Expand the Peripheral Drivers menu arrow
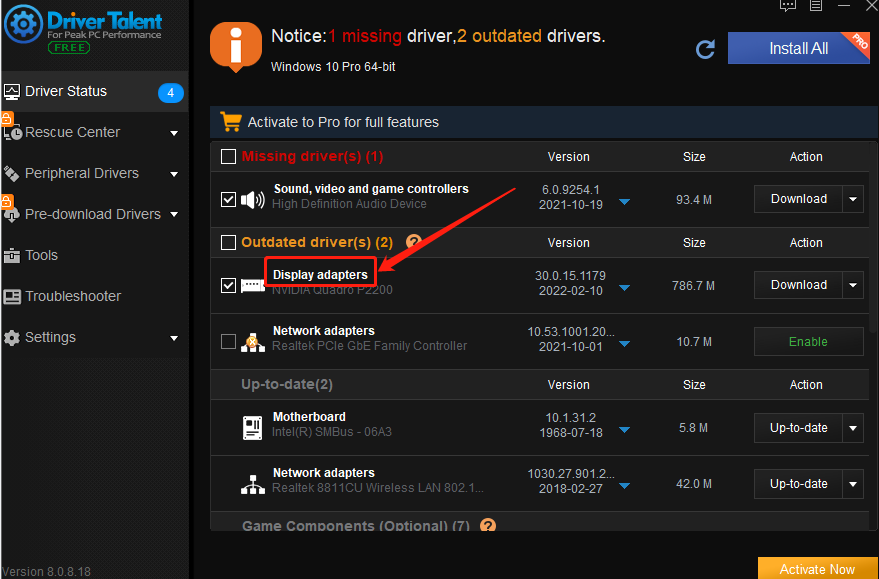The image size is (879, 579). (174, 174)
